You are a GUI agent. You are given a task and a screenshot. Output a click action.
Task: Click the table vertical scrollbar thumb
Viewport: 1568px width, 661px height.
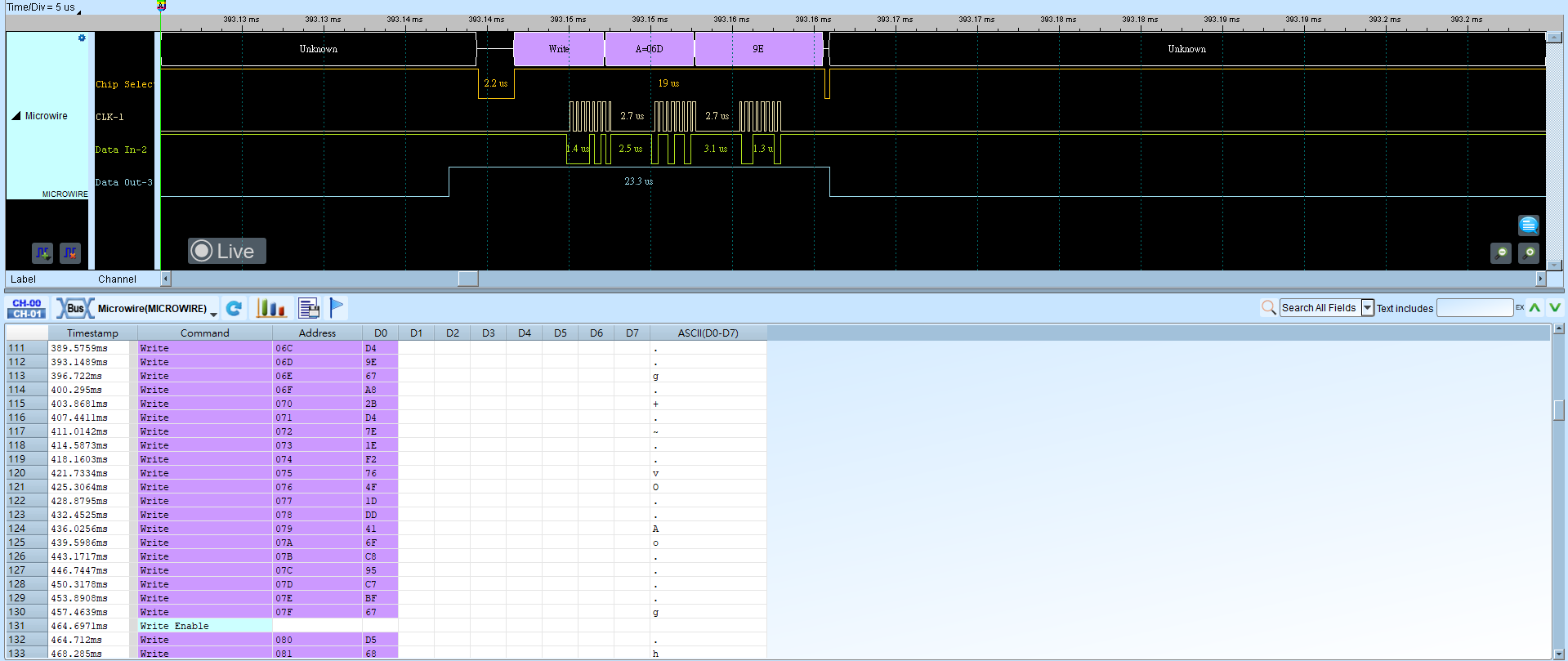1559,409
